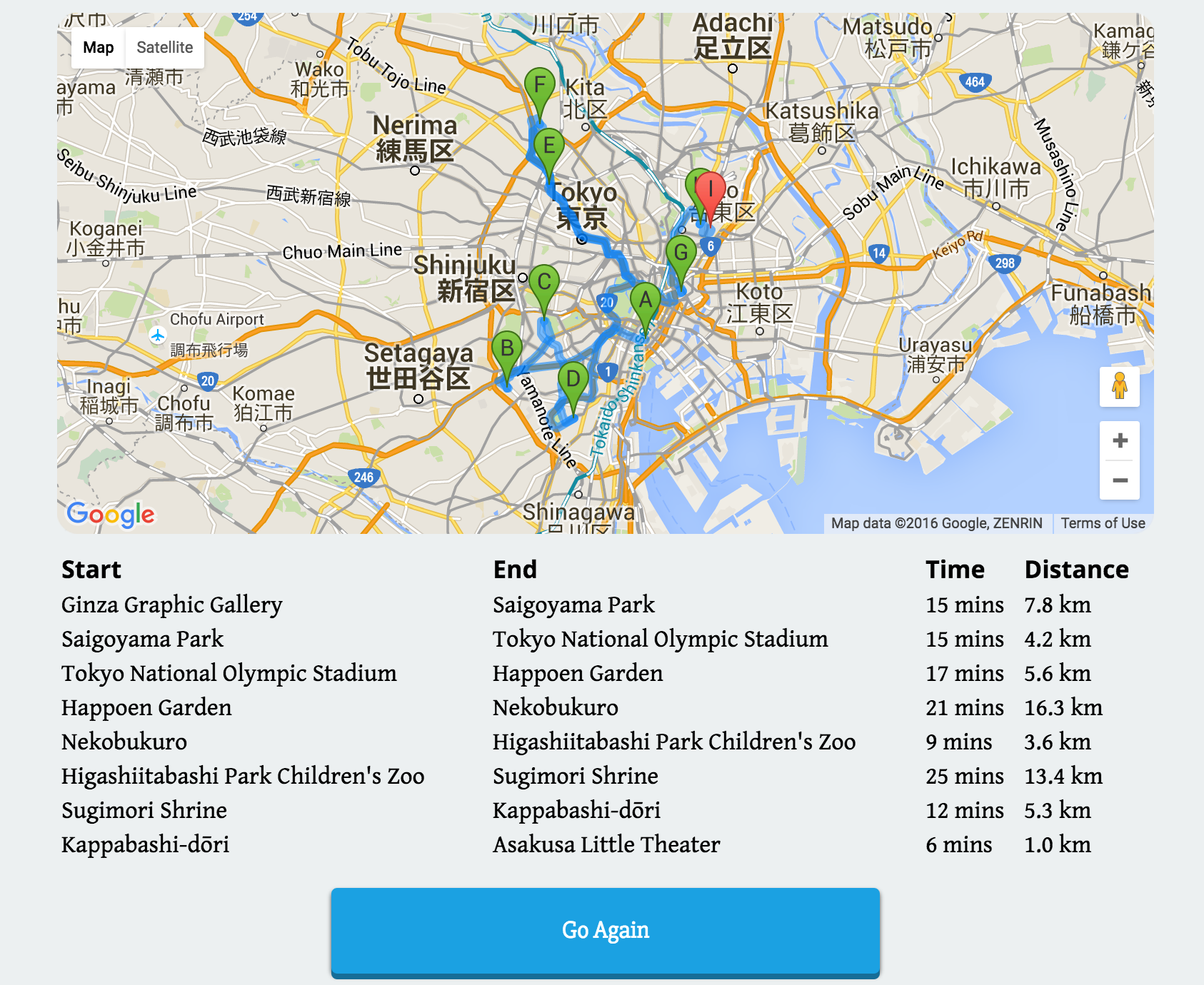This screenshot has height=985, width=1204.
Task: Click the 16.3 km distance value
Action: click(1063, 708)
